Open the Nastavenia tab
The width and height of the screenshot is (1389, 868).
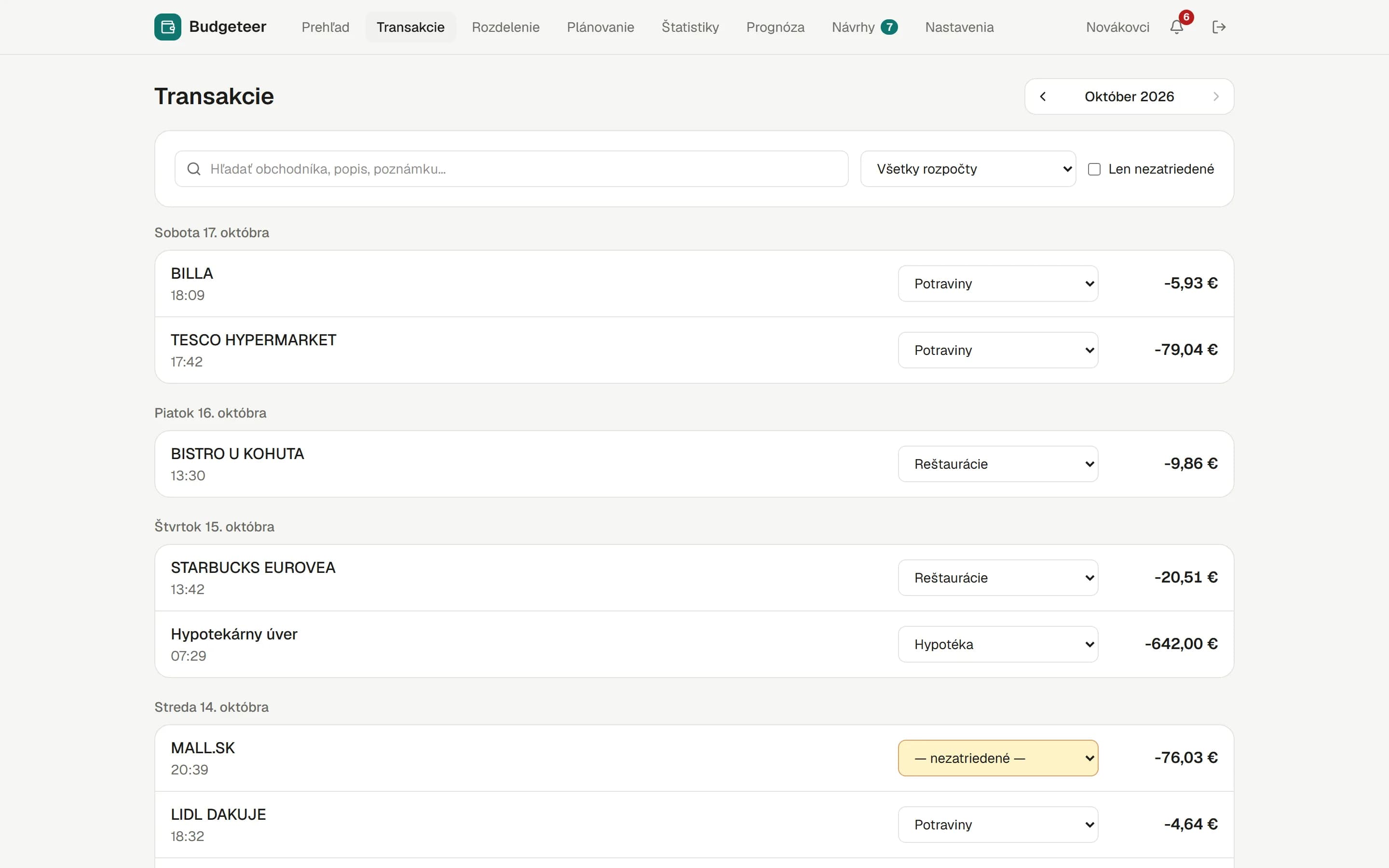click(959, 27)
